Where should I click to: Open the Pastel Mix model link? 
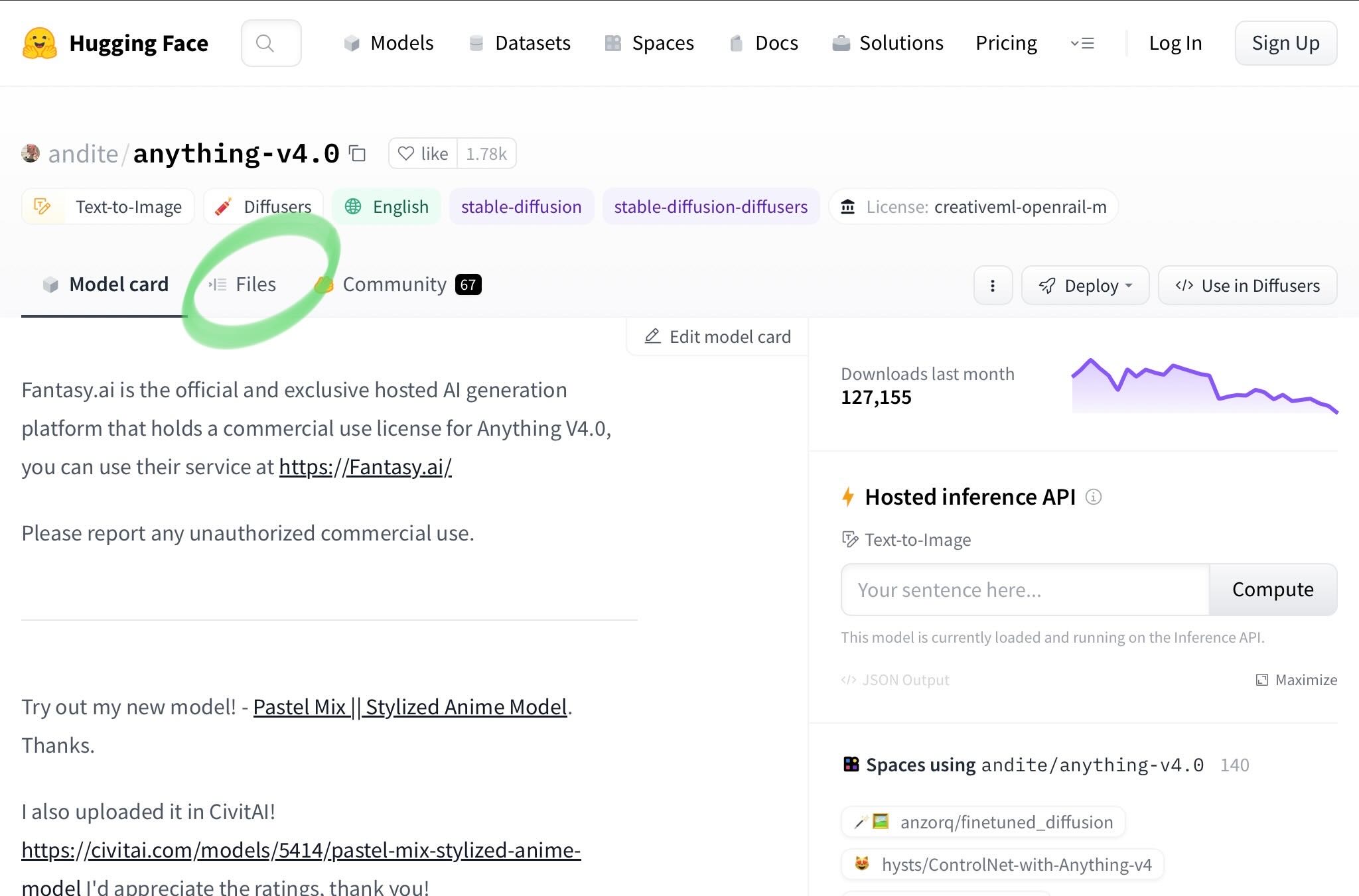(409, 707)
